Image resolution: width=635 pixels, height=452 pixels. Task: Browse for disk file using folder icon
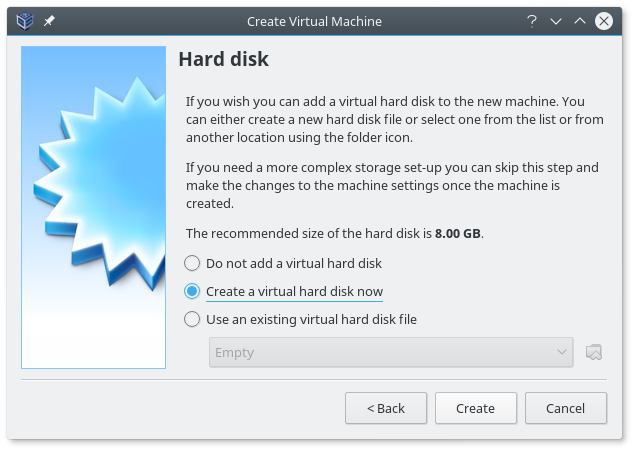coord(594,352)
